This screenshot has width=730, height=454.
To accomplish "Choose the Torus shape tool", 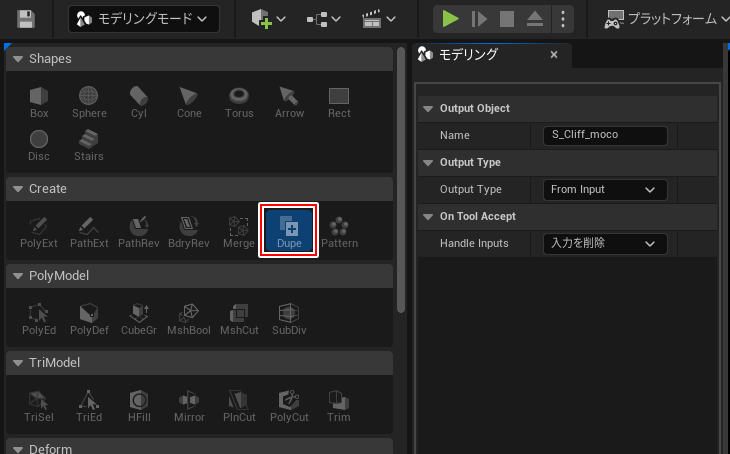I will coord(239,102).
